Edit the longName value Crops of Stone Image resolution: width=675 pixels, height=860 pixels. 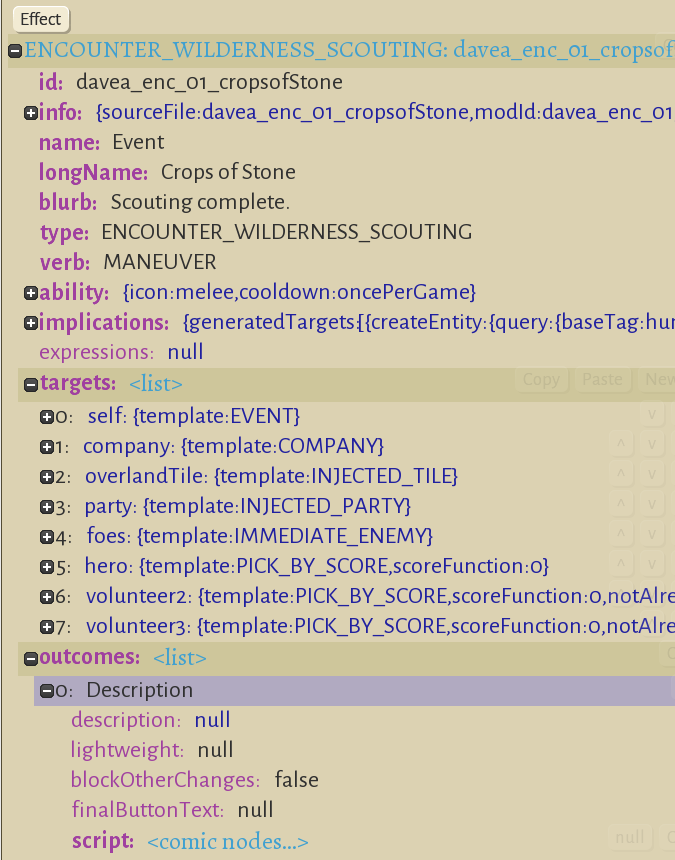pyautogui.click(x=228, y=172)
